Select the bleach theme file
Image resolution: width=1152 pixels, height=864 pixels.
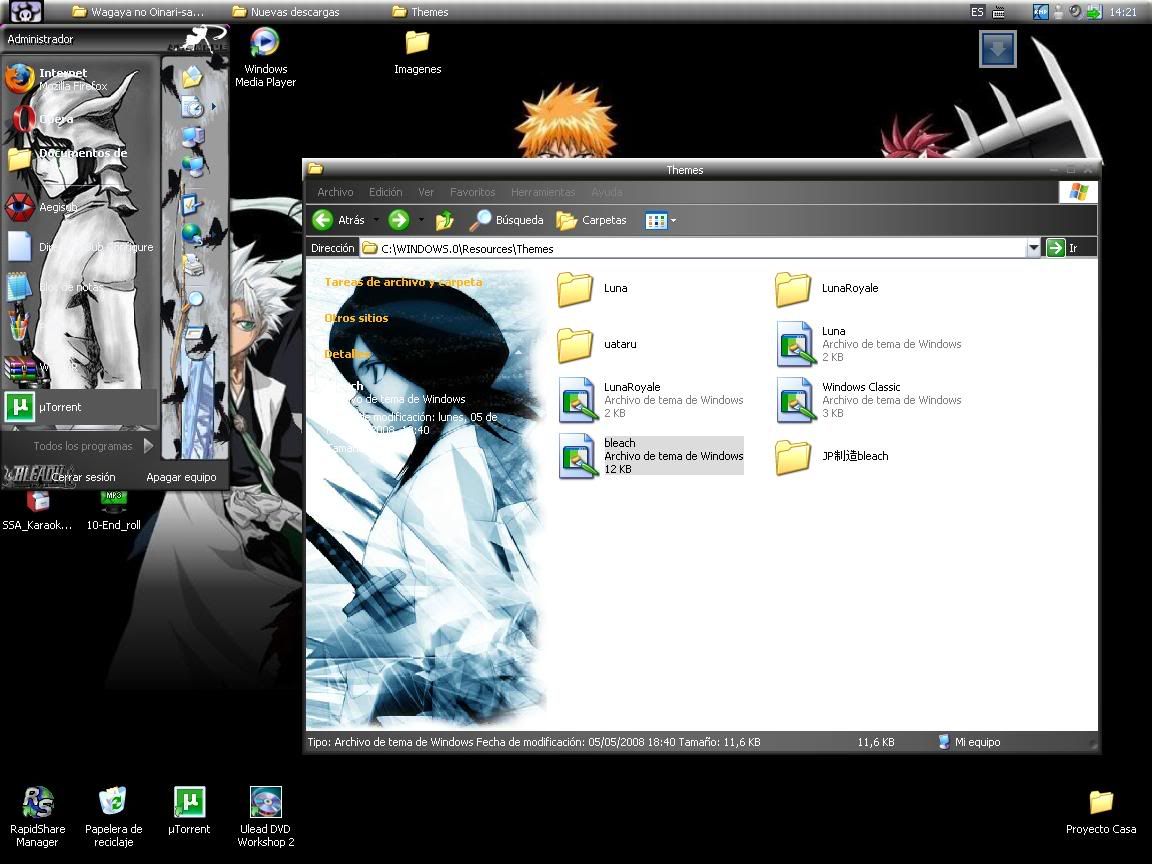[651, 456]
